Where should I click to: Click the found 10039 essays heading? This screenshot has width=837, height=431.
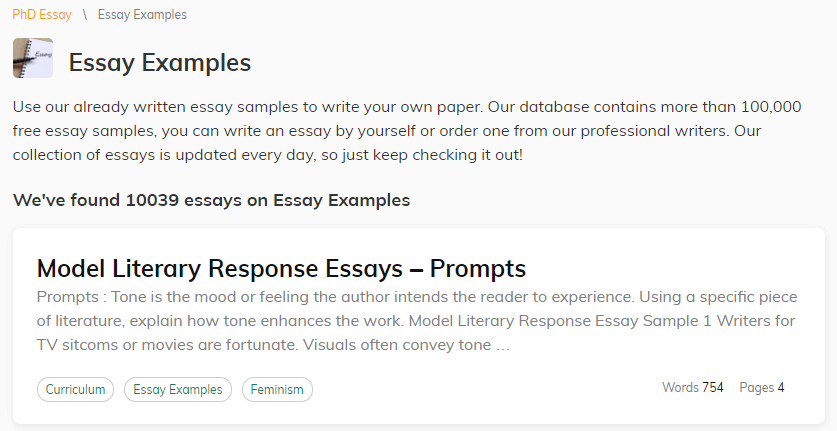coord(211,200)
